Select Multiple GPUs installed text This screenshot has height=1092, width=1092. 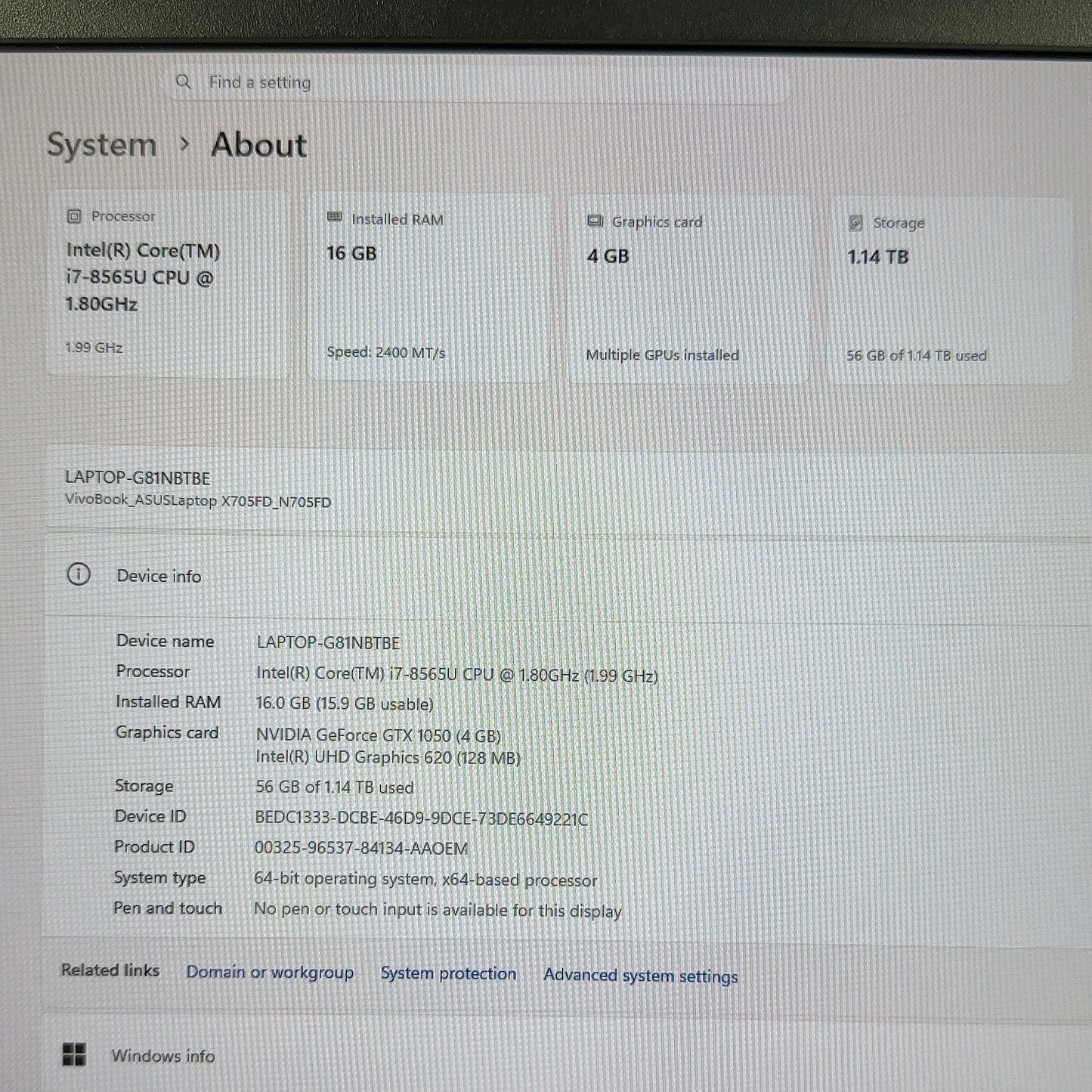point(663,354)
